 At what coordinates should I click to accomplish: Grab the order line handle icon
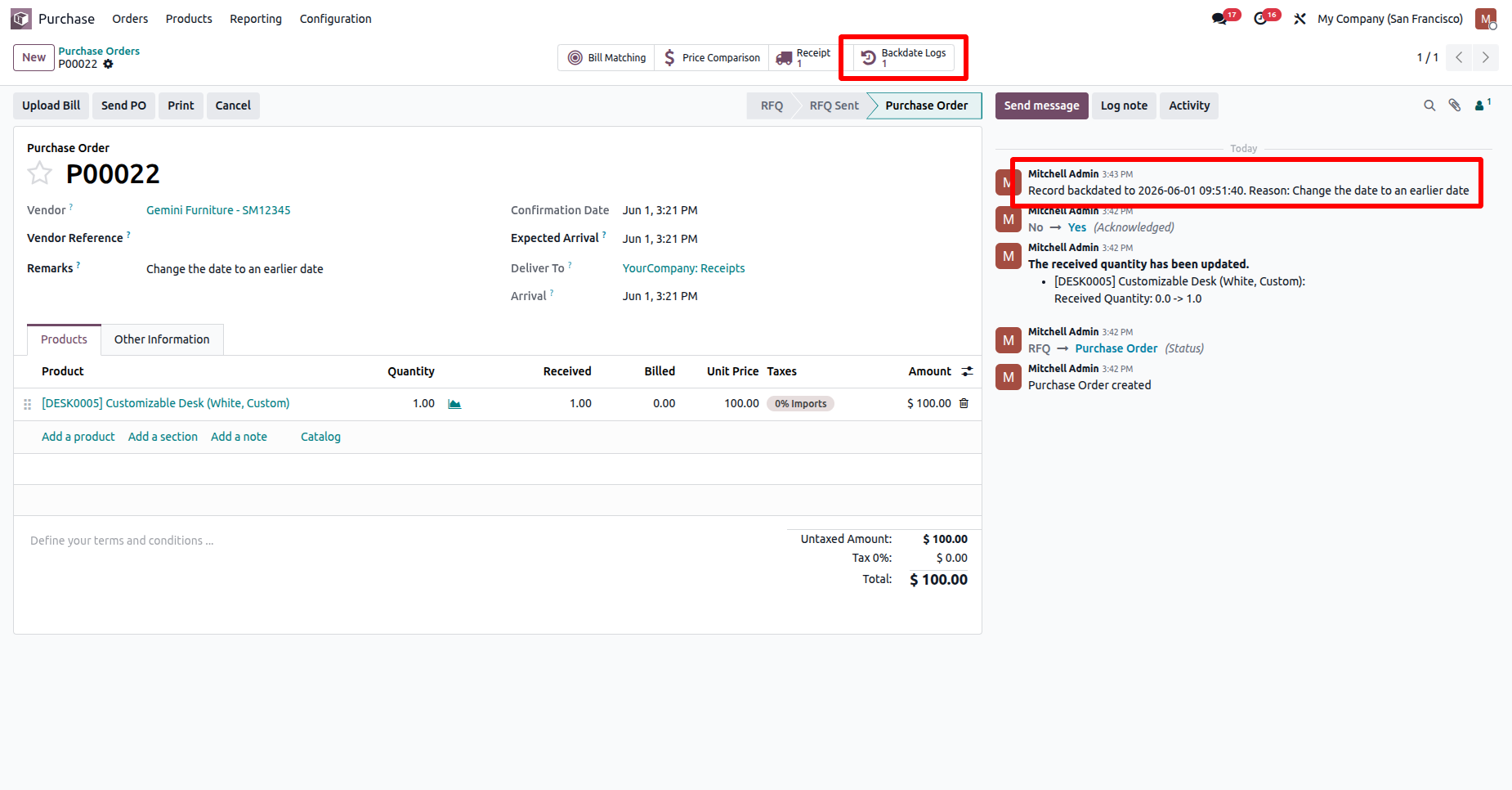tap(27, 404)
